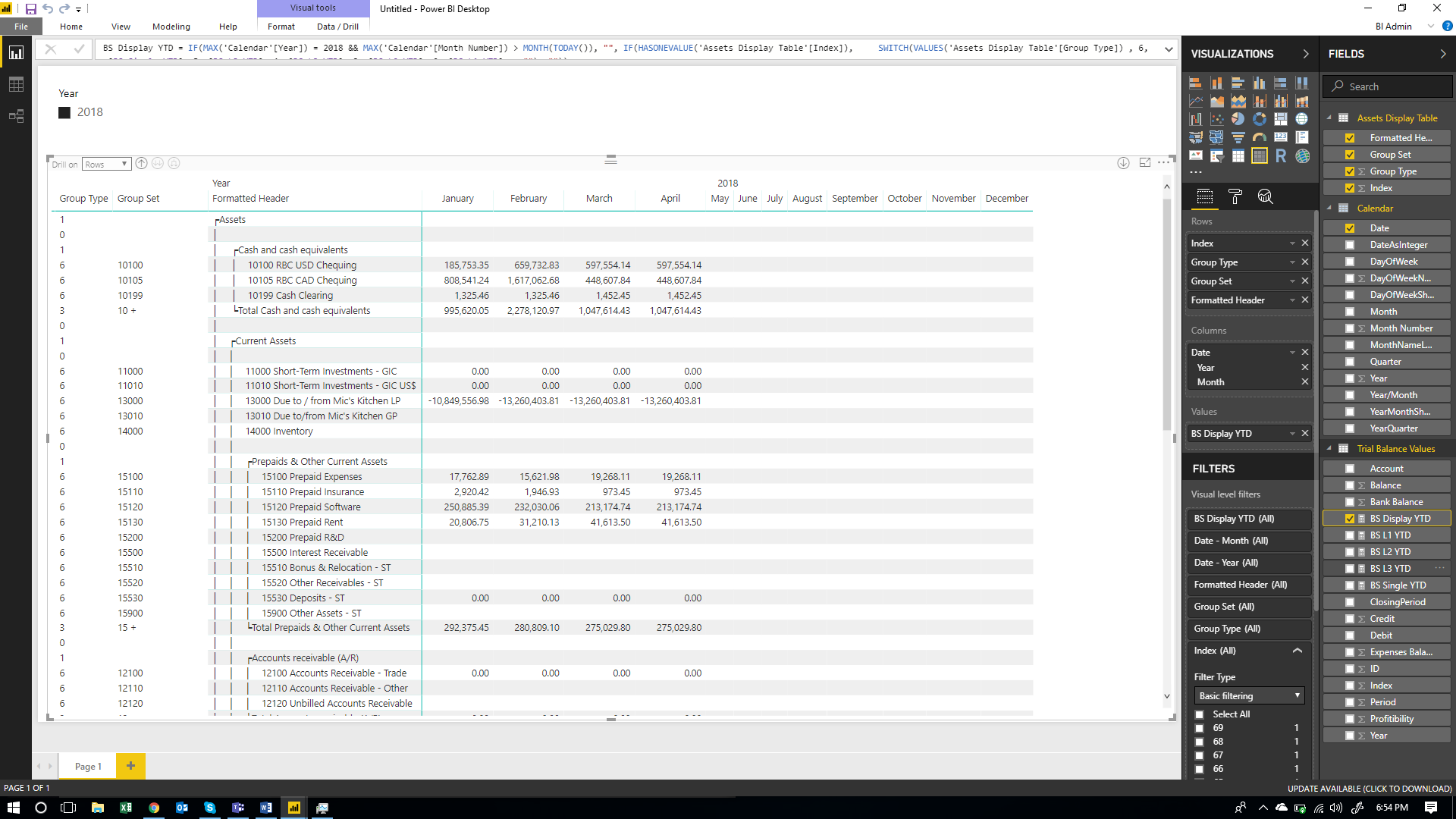Pick the Area chart visualization
The width and height of the screenshot is (1456, 819).
coord(1217,101)
